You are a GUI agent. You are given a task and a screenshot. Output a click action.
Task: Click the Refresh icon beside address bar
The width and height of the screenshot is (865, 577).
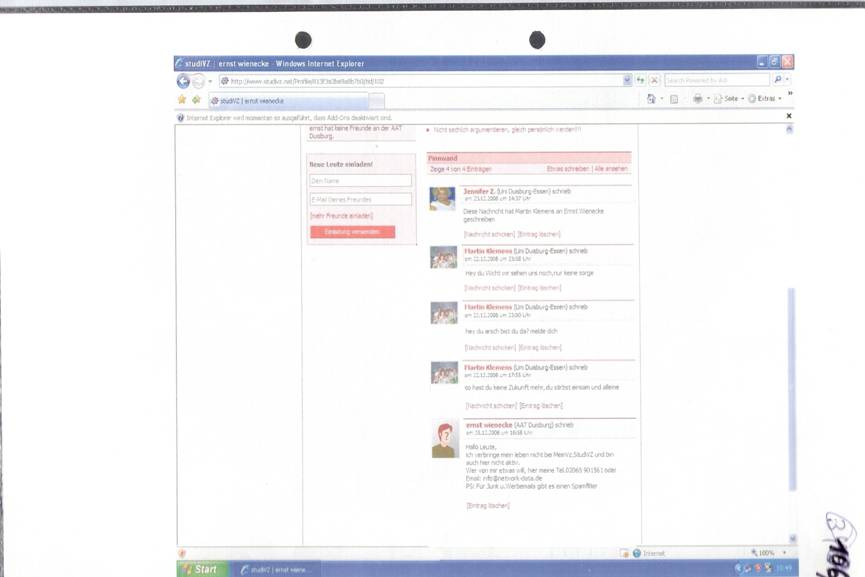pyautogui.click(x=640, y=80)
